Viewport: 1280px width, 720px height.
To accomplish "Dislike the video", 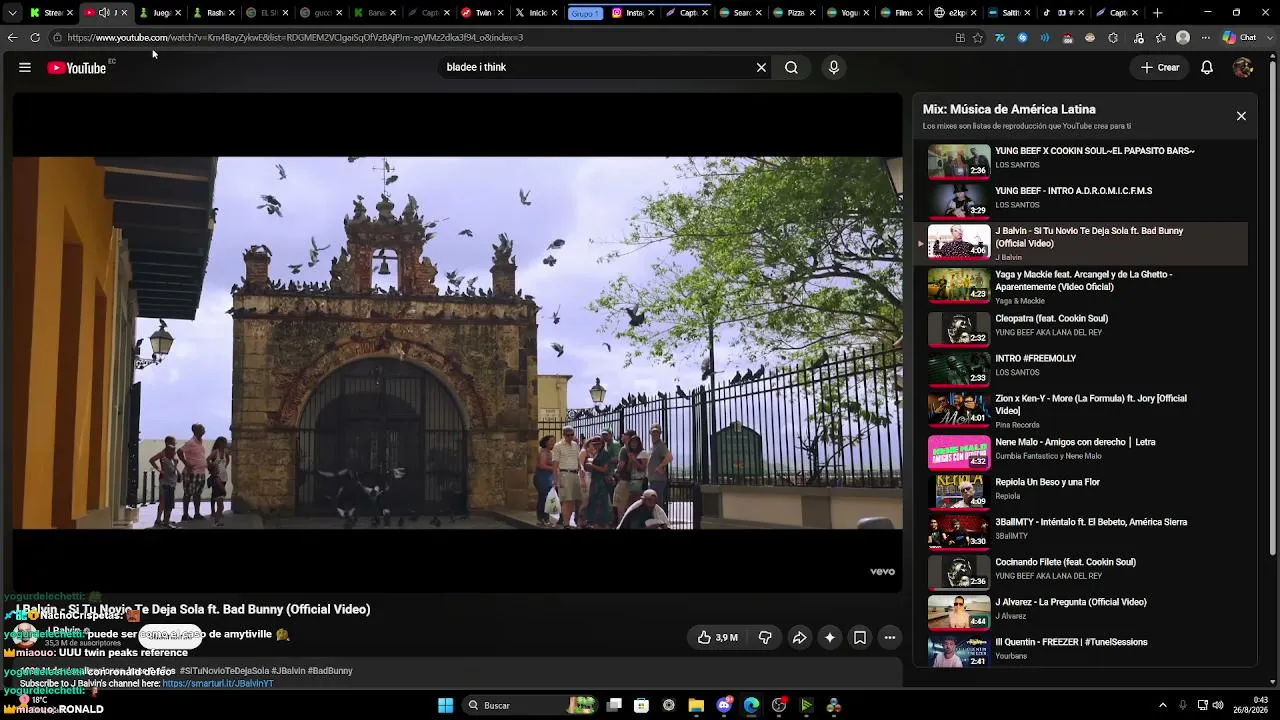I will tap(765, 638).
